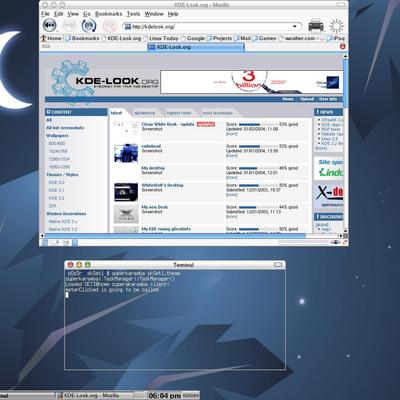Viewport: 400px width, 400px height.
Task: Go back with the Mozilla Back button
Action: pyautogui.click(x=49, y=26)
